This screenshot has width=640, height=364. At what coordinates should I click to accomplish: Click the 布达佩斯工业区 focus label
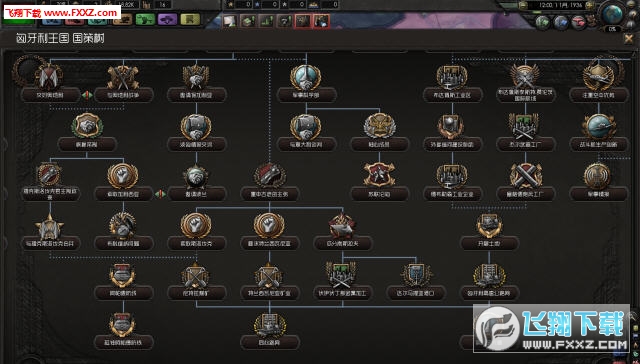coord(452,95)
